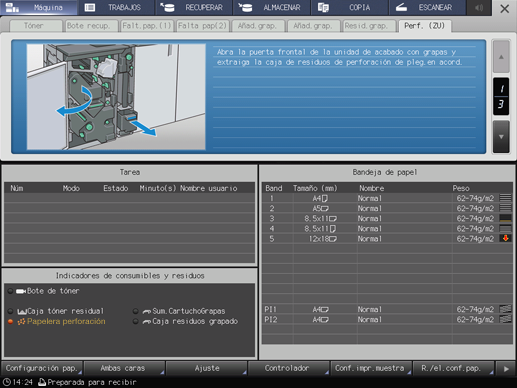Click the Peso column header

[x=461, y=188]
